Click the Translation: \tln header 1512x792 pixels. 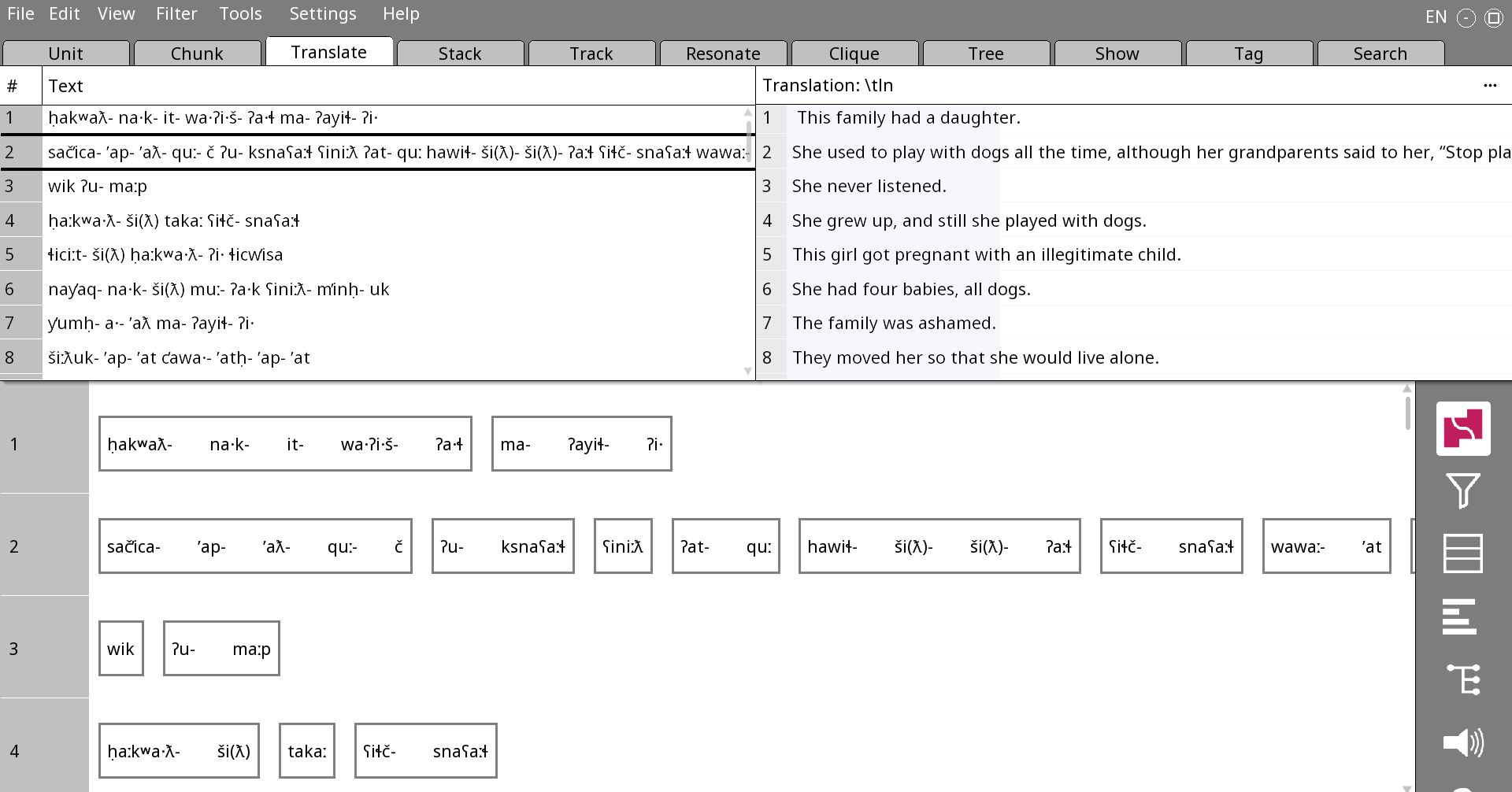click(828, 85)
